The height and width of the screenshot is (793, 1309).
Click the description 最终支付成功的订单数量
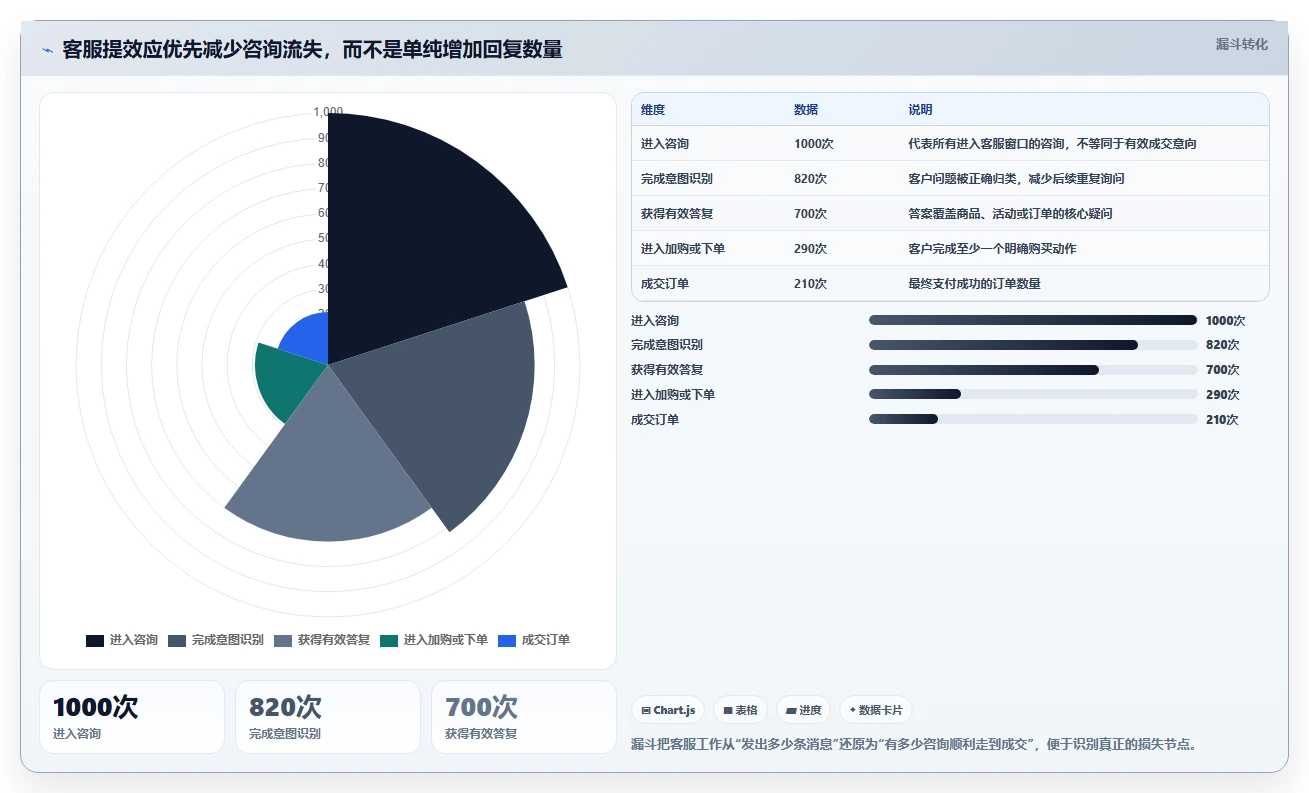click(974, 284)
